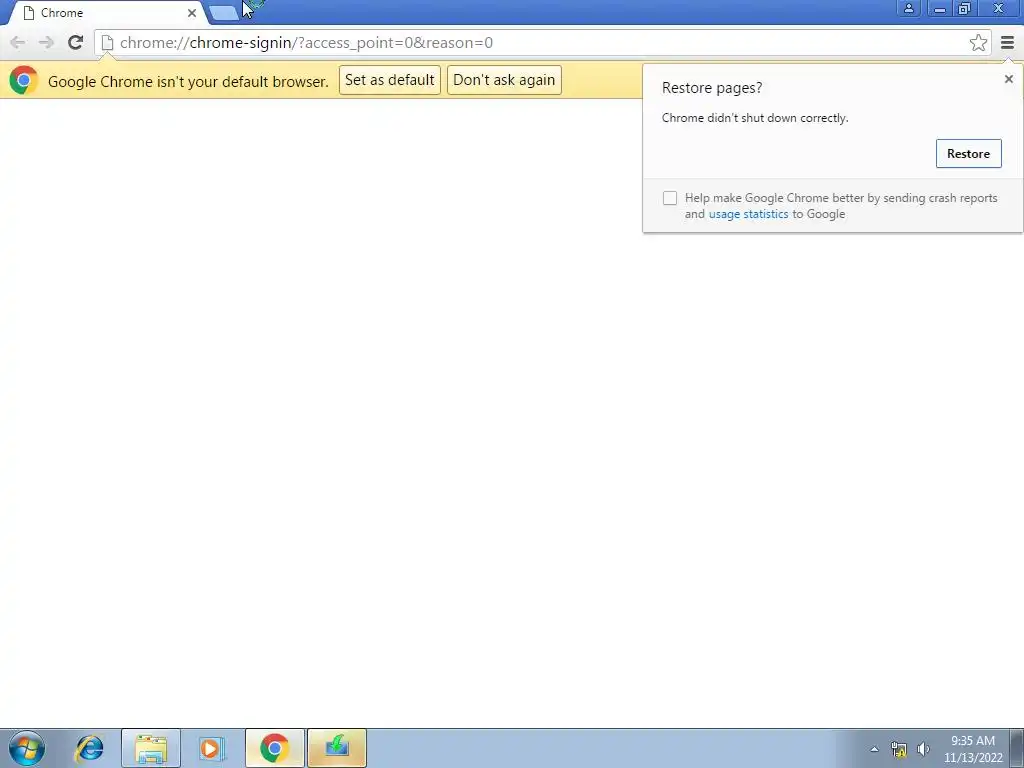This screenshot has height=768, width=1024.
Task: Click Don't ask again button
Action: (x=504, y=80)
